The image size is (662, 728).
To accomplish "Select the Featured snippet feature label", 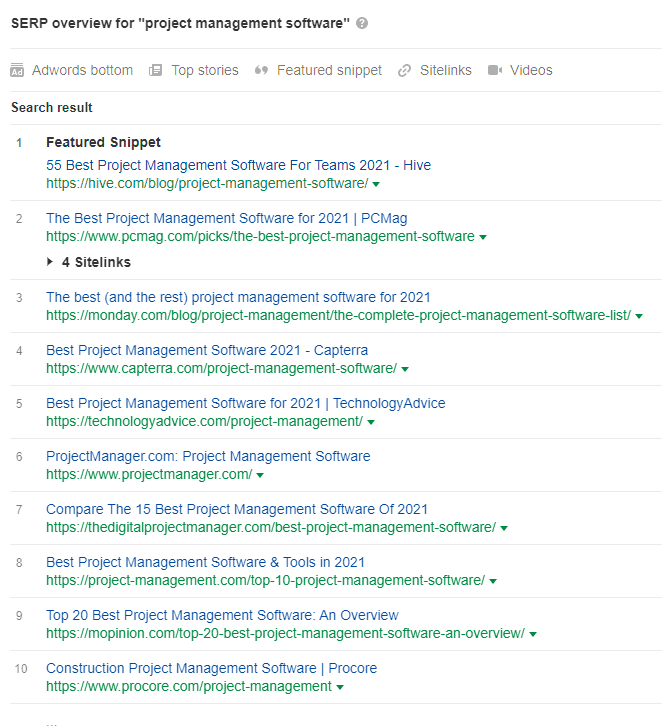I will tap(329, 70).
